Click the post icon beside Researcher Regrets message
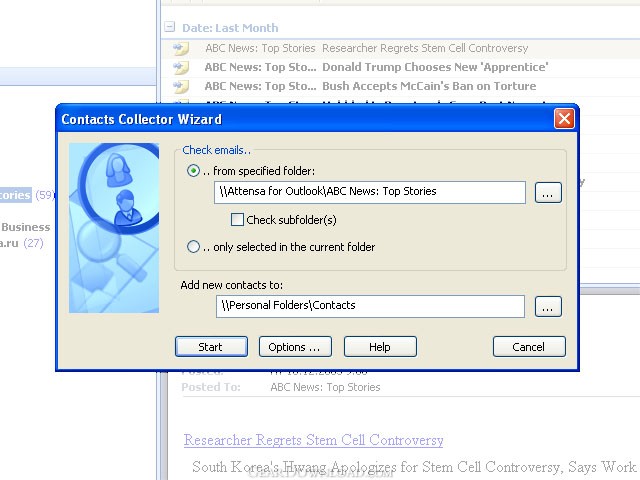 (x=180, y=48)
